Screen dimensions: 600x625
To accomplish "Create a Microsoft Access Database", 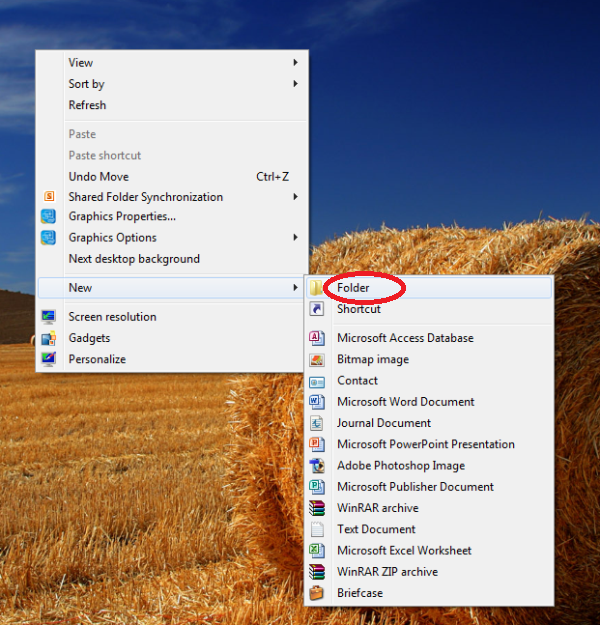I will point(429,338).
